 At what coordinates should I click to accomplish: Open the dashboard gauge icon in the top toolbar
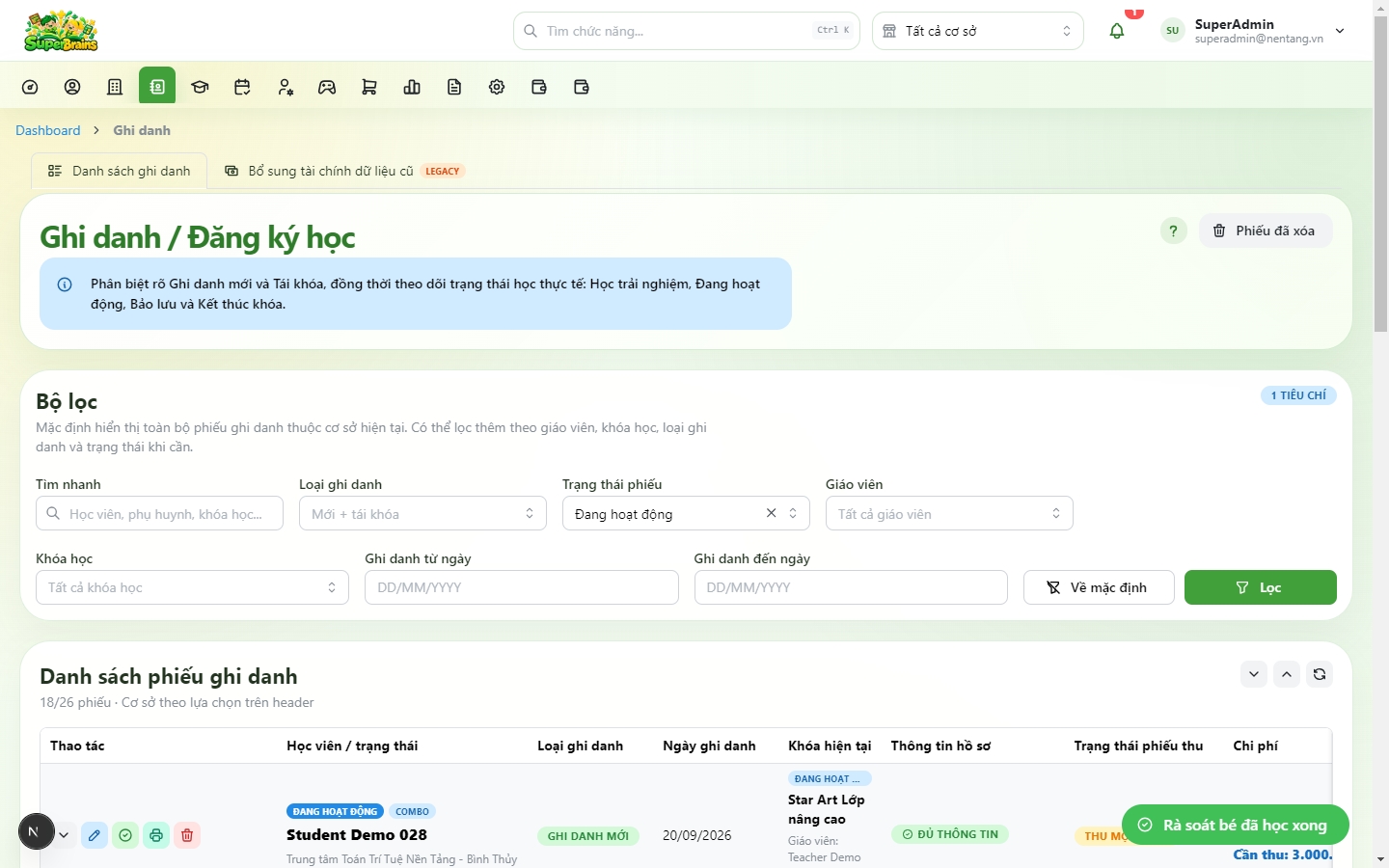[30, 87]
